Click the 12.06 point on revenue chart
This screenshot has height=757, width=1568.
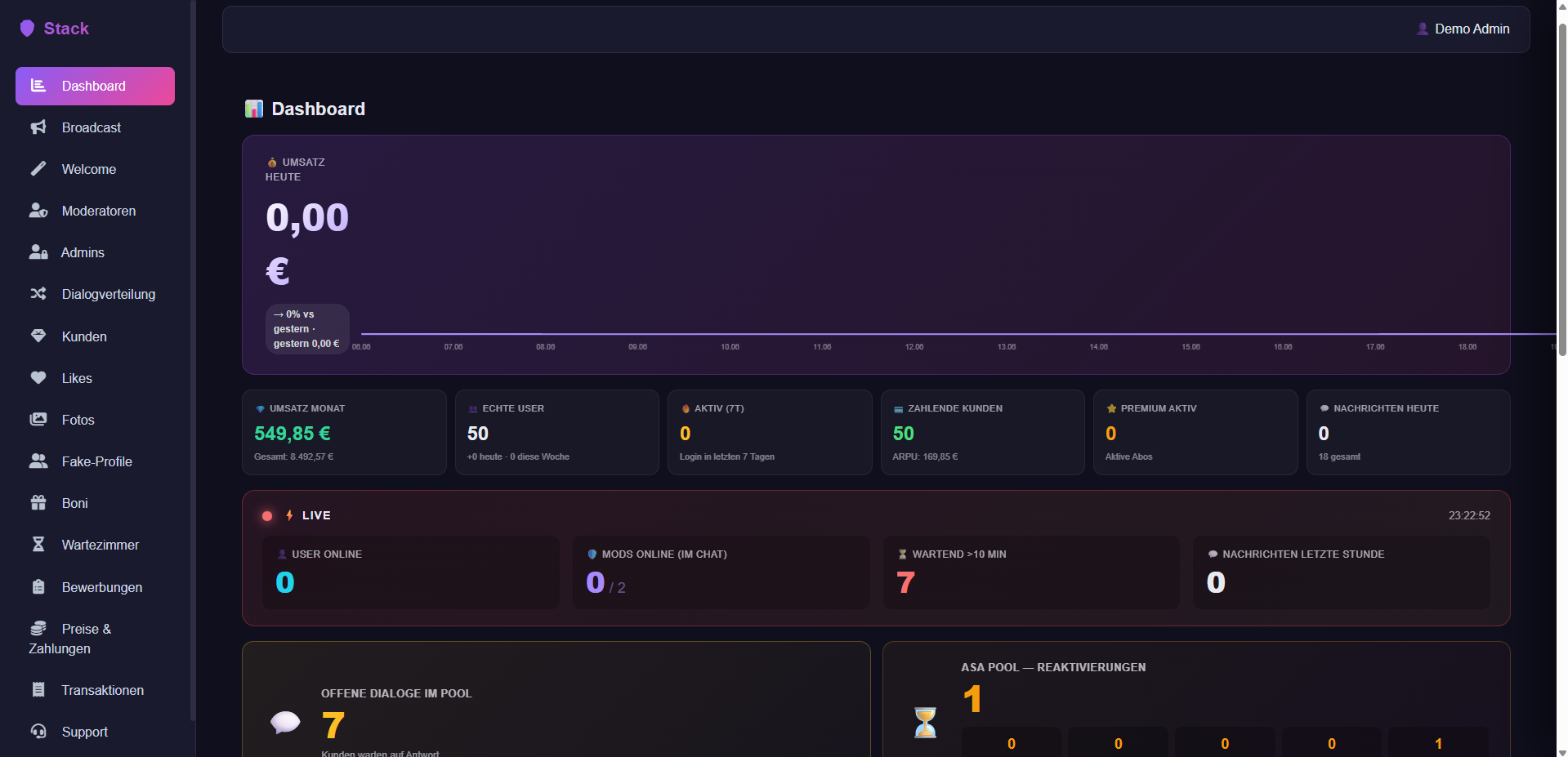coord(914,334)
